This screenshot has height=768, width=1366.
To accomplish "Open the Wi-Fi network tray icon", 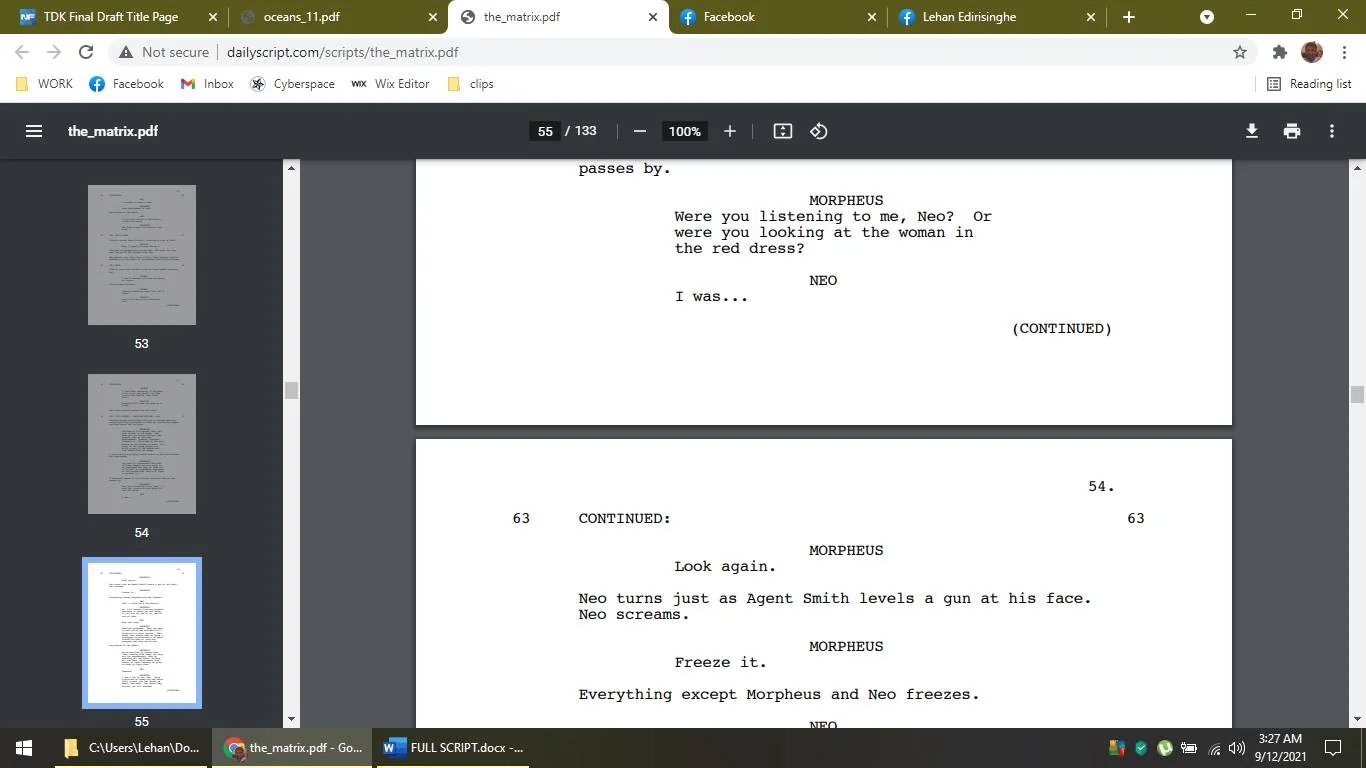I will click(1214, 748).
